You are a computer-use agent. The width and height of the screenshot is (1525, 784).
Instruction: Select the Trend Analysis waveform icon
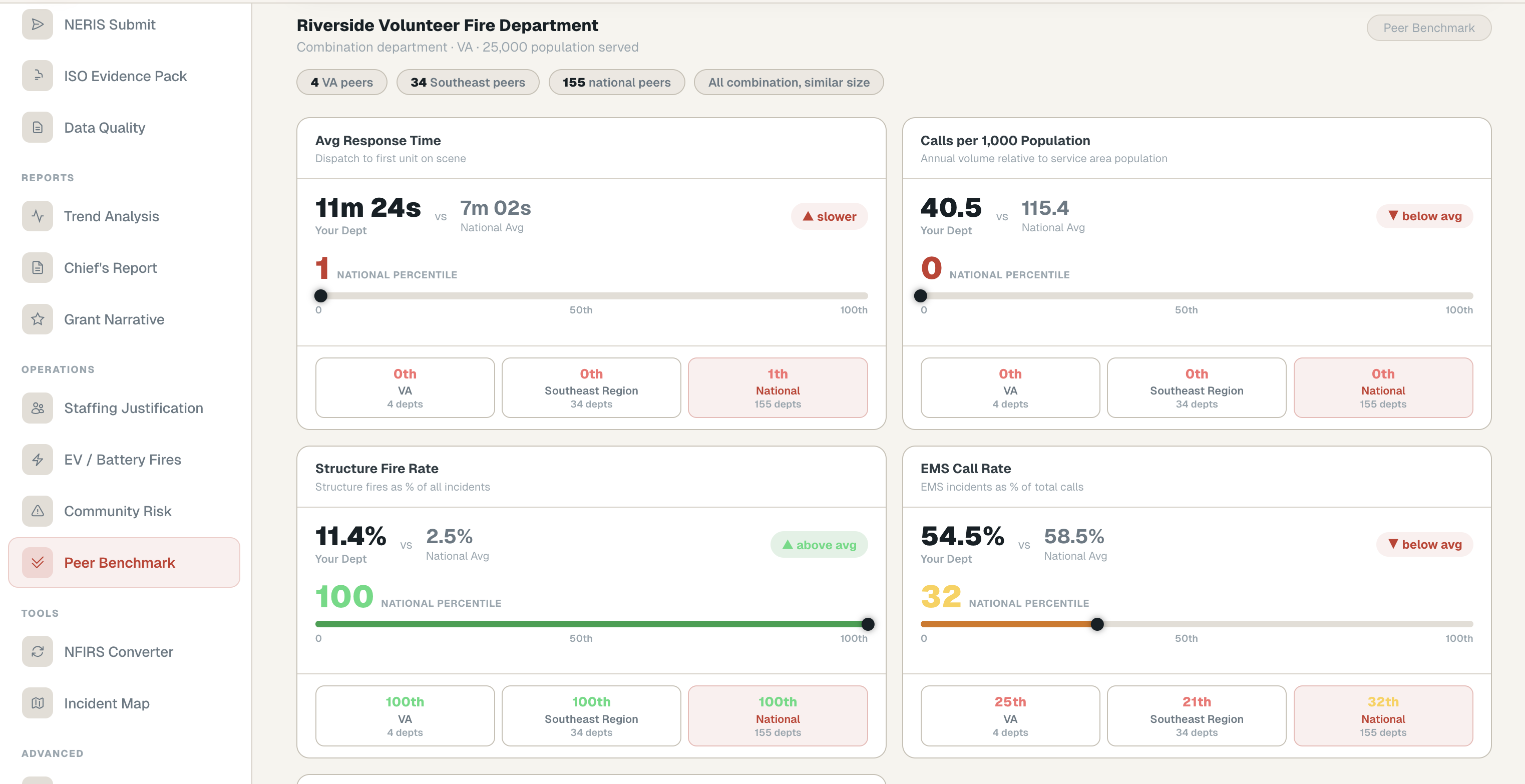[x=37, y=216]
